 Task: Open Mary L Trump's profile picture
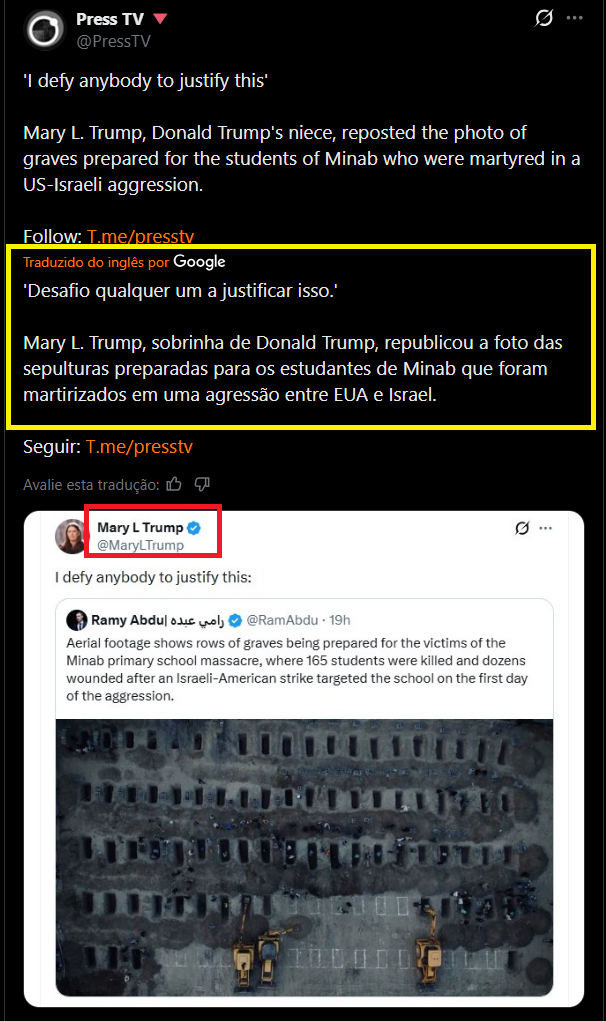pos(72,537)
